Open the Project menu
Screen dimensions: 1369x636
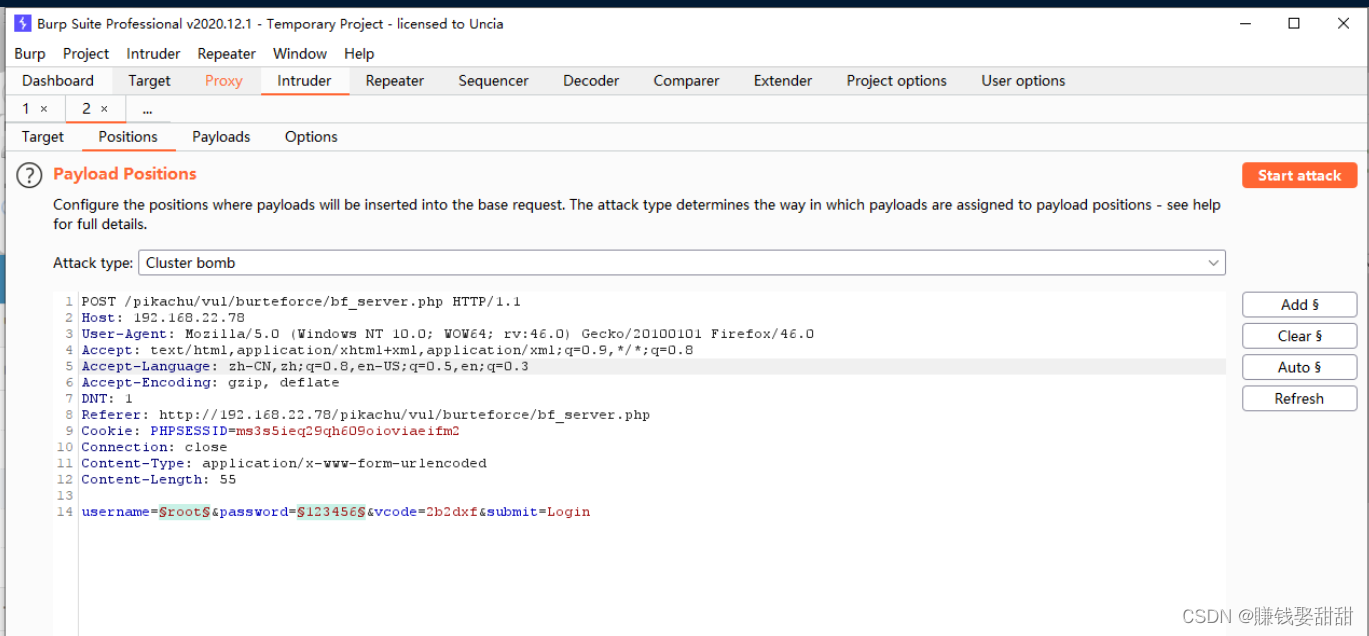point(86,54)
